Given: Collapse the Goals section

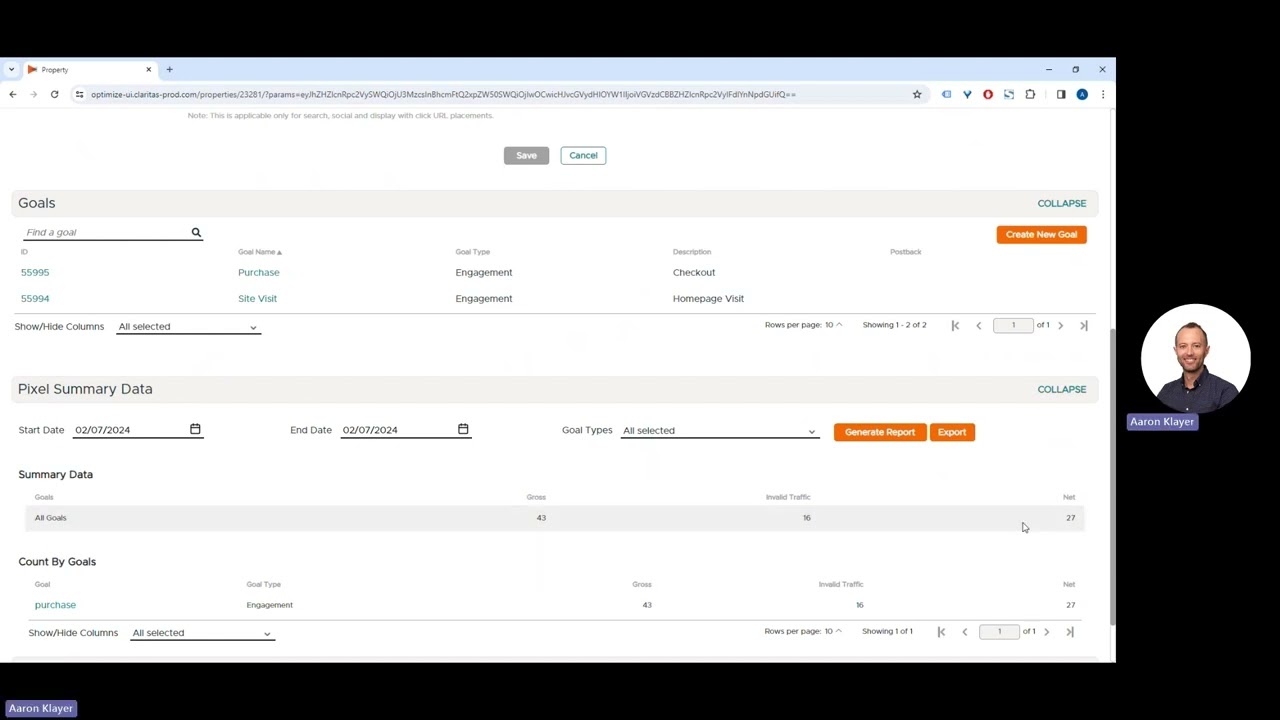Looking at the screenshot, I should click(x=1061, y=203).
